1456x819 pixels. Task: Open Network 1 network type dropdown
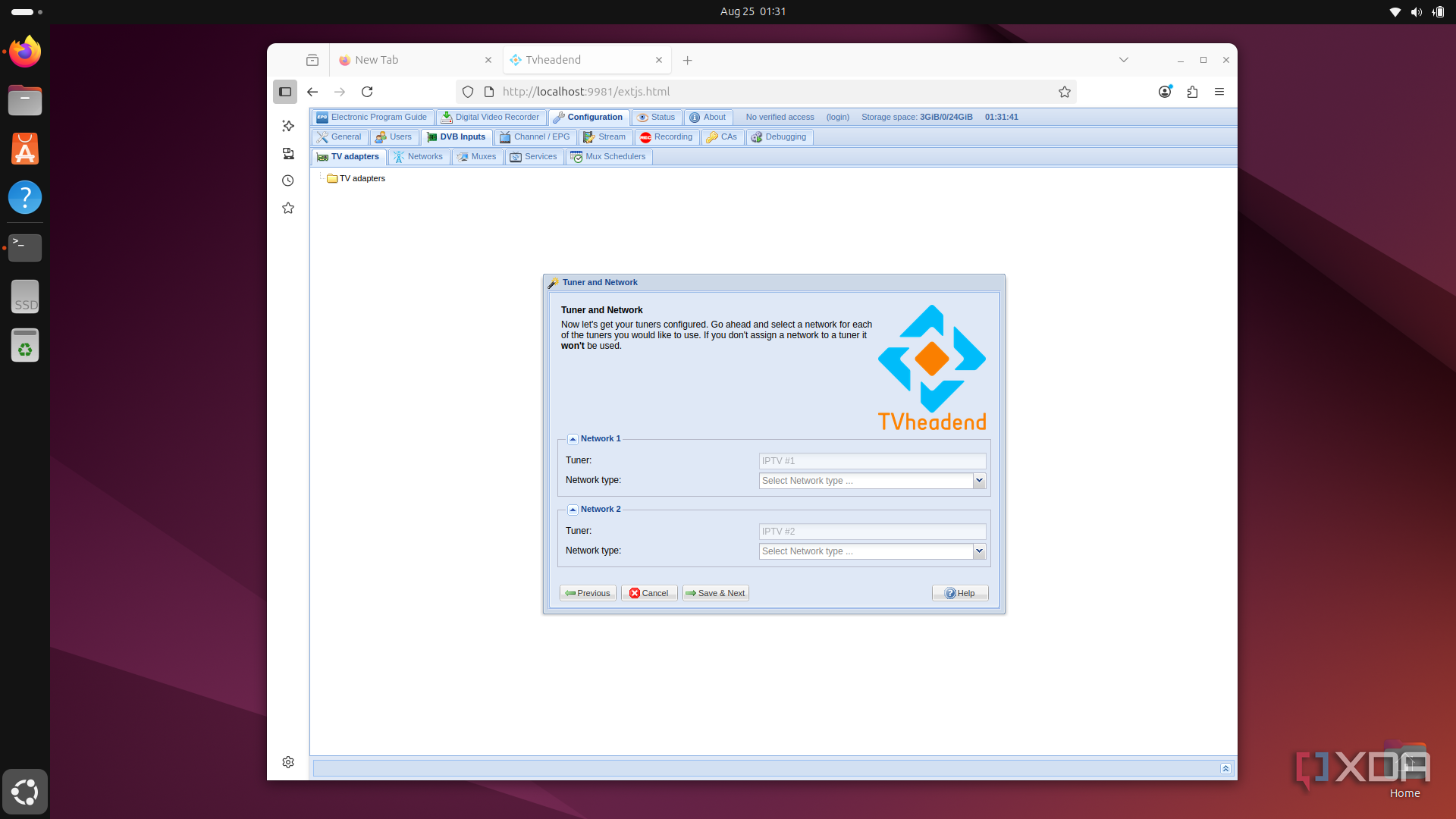pyautogui.click(x=979, y=481)
